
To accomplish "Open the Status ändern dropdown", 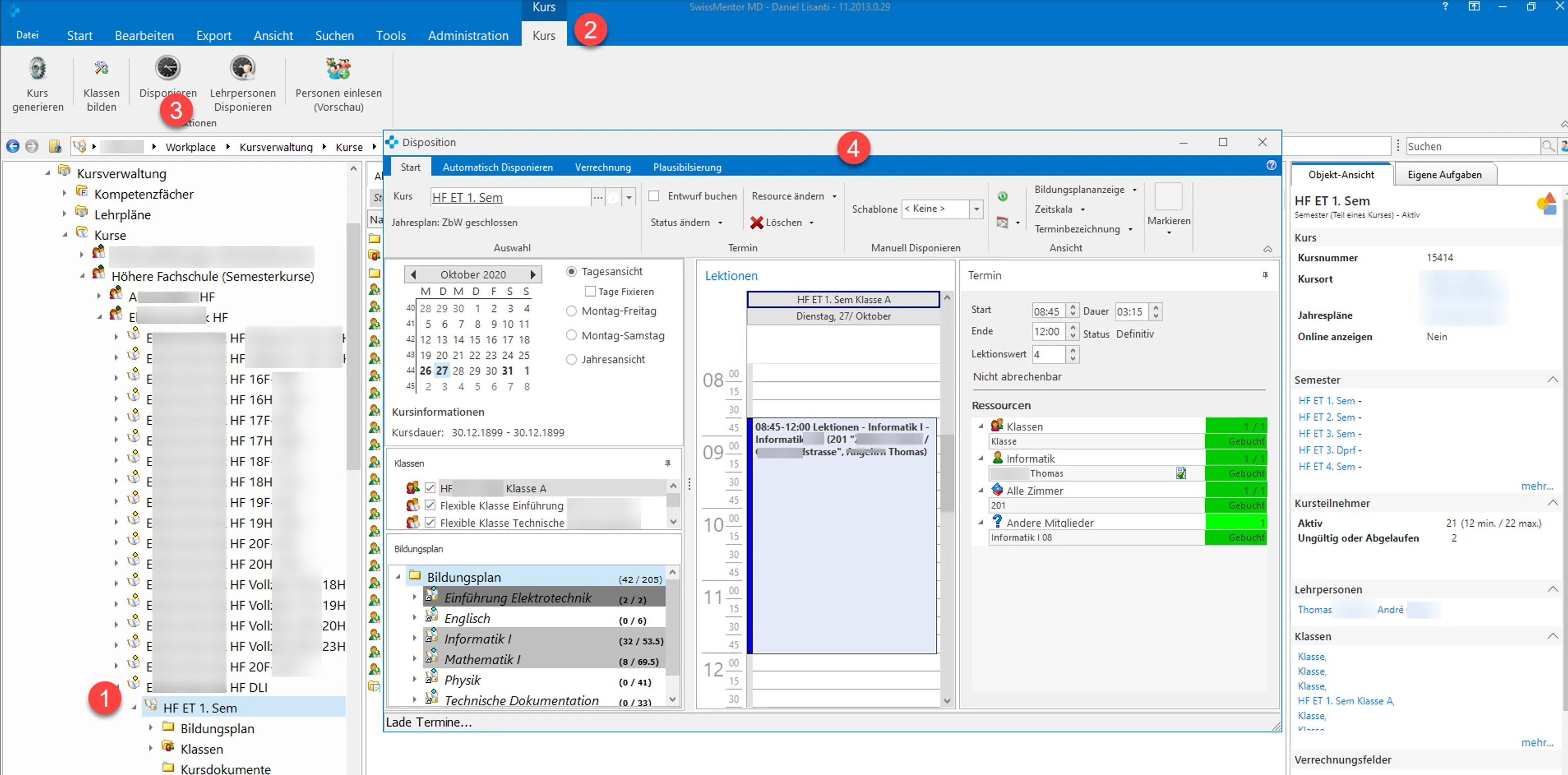I will pos(686,223).
